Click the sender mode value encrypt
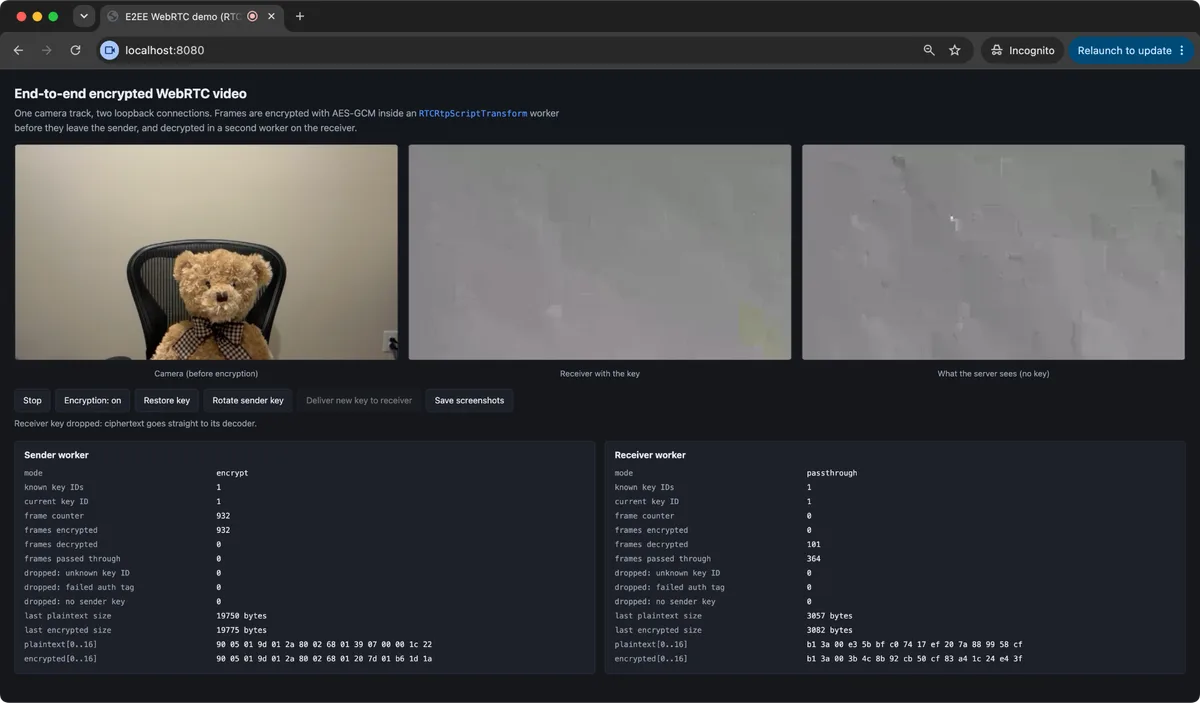 point(232,473)
